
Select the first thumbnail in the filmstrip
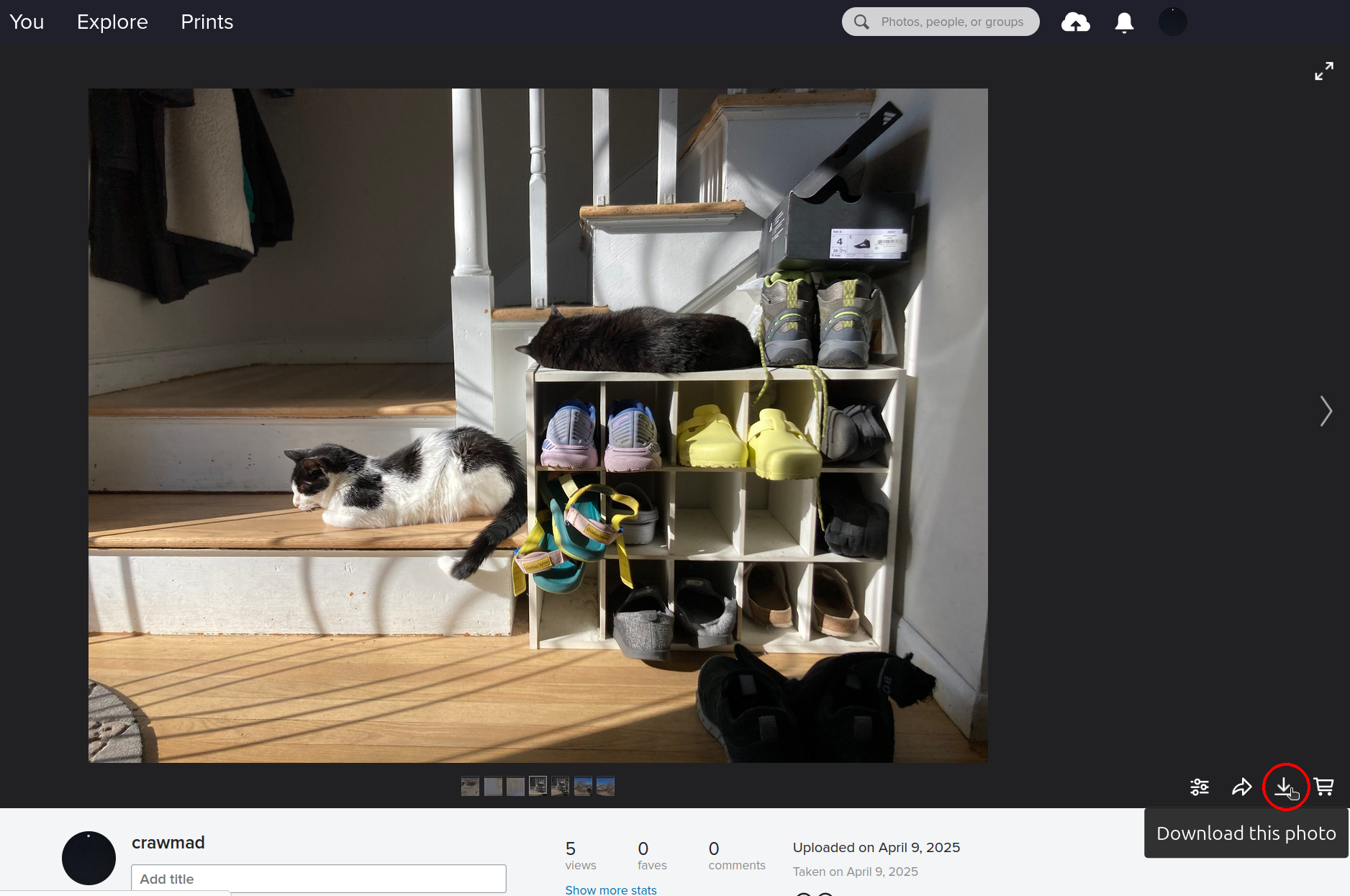(x=470, y=786)
